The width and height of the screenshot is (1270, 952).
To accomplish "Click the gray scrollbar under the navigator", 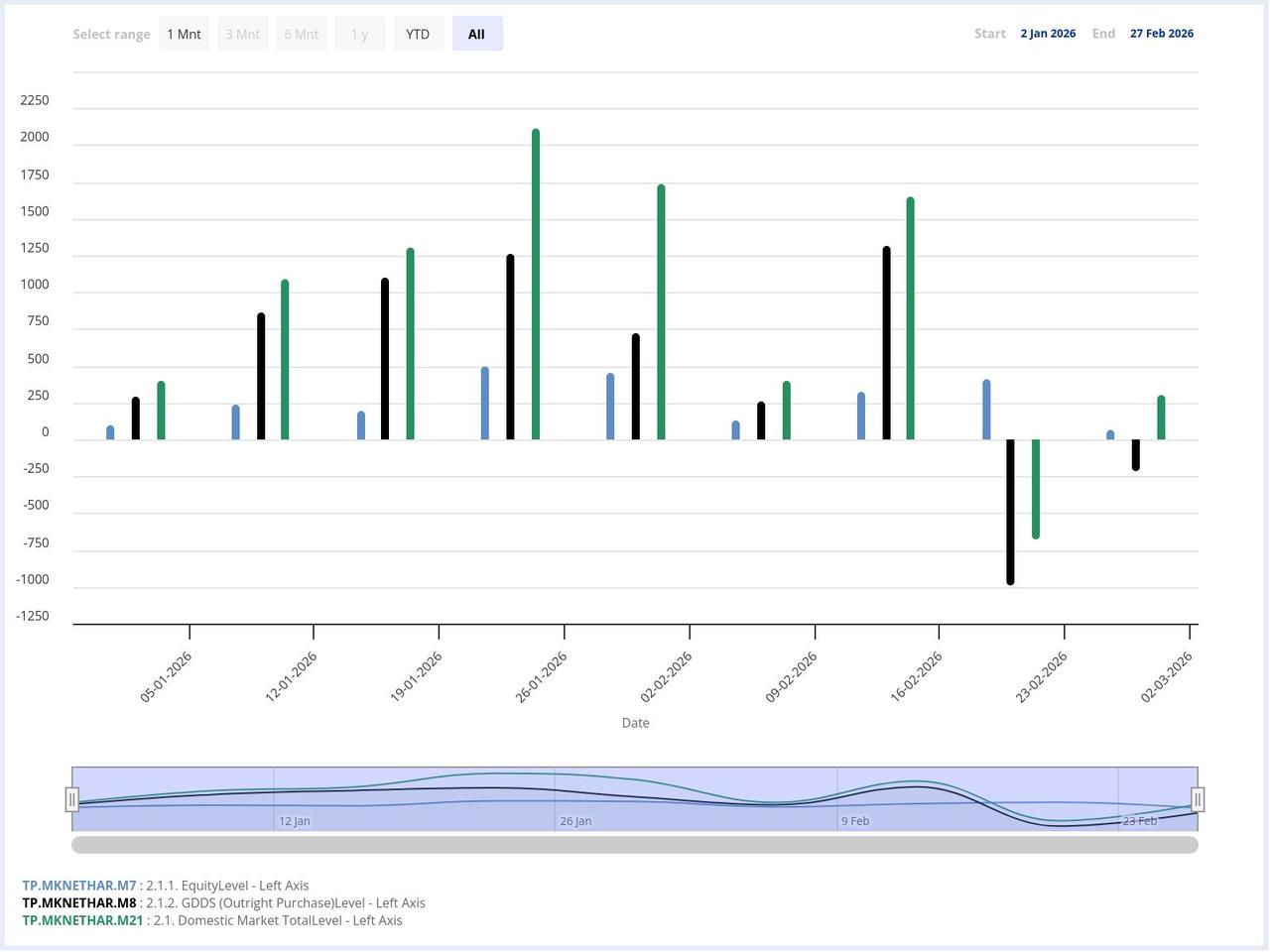I will click(x=635, y=844).
